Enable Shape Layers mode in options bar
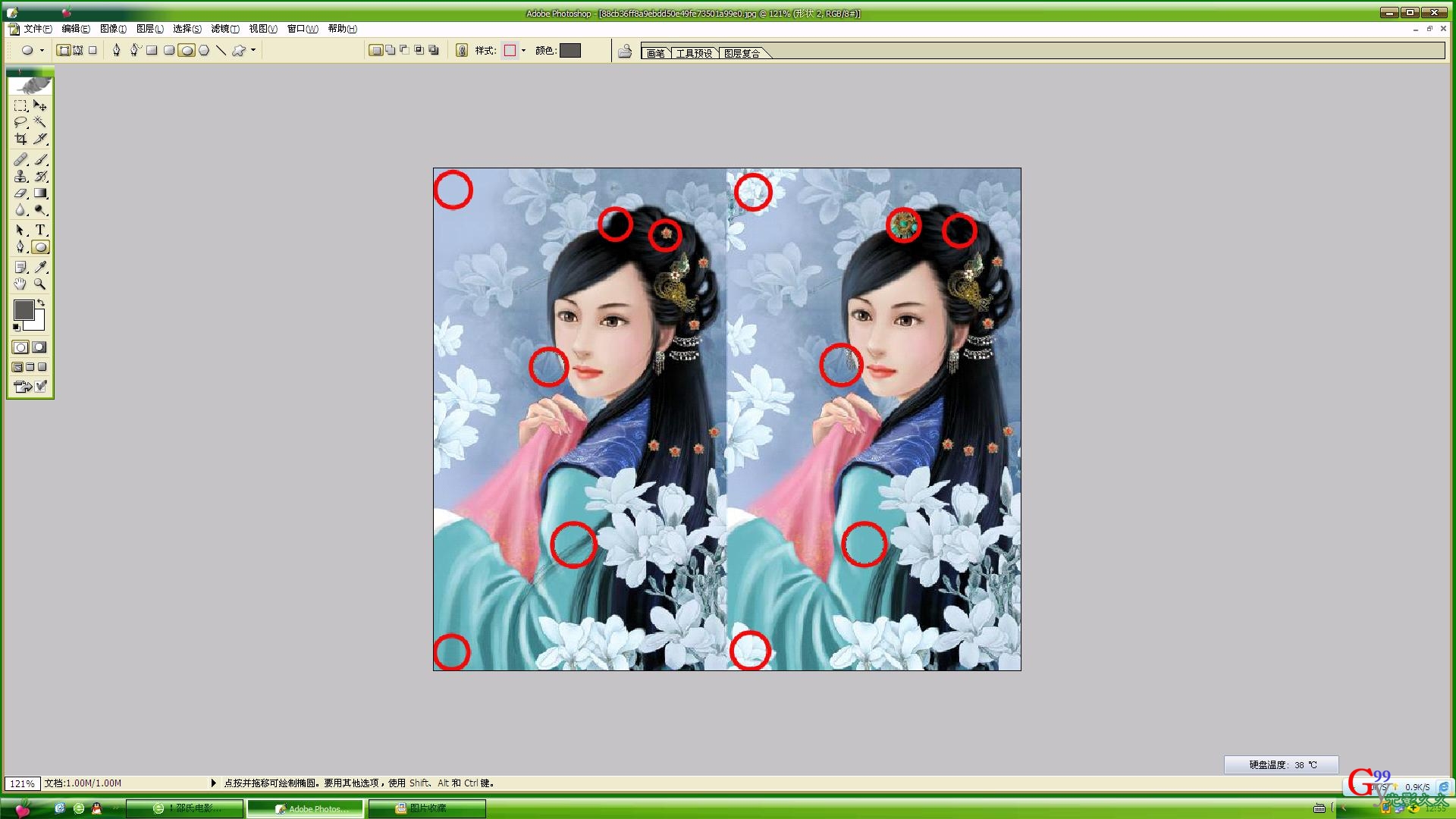 coord(64,50)
